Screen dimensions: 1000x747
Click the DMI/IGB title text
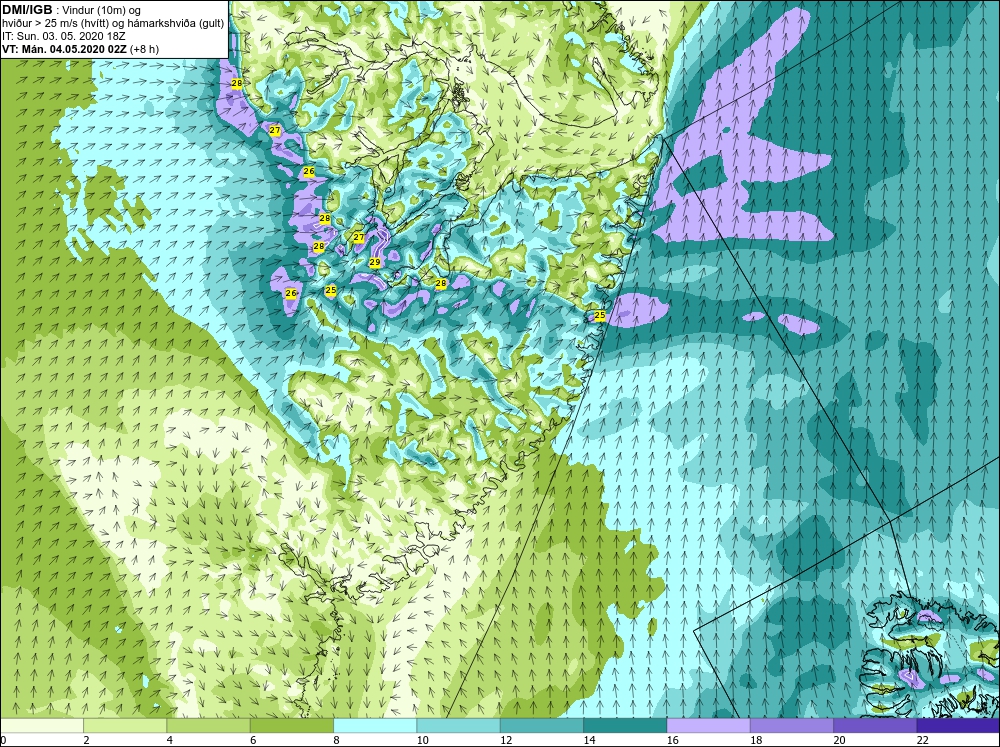coord(27,10)
